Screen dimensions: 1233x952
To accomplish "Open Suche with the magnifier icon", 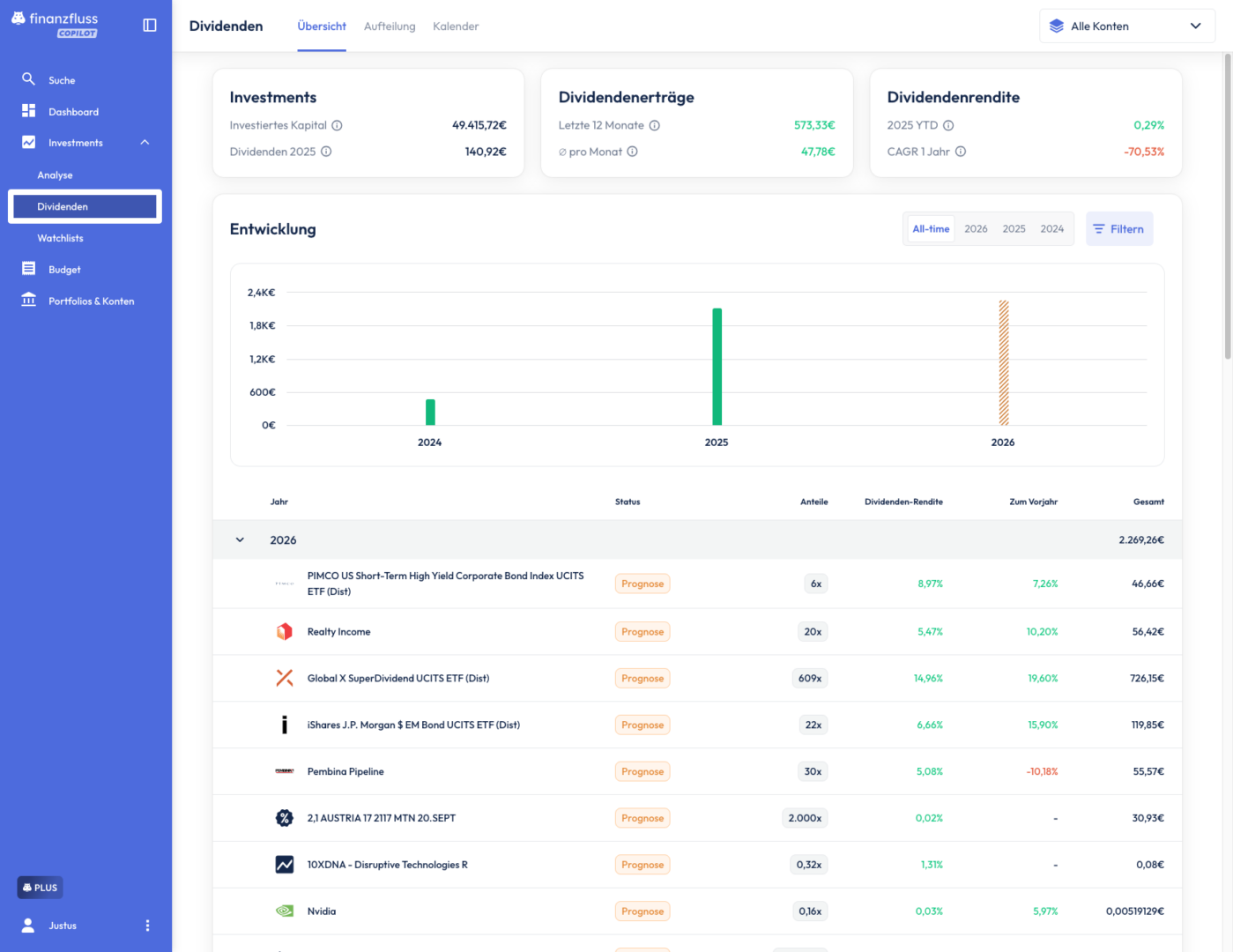I will click(x=28, y=79).
